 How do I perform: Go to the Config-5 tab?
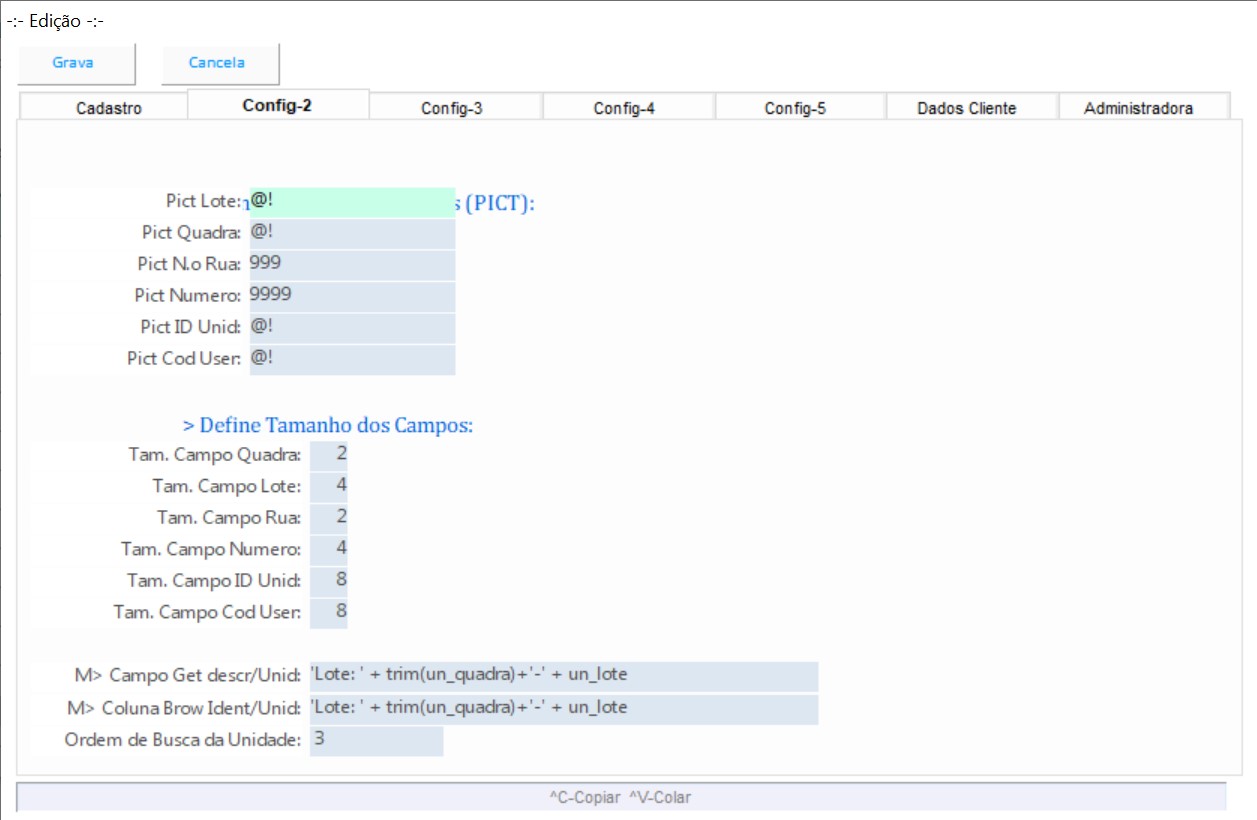point(796,108)
